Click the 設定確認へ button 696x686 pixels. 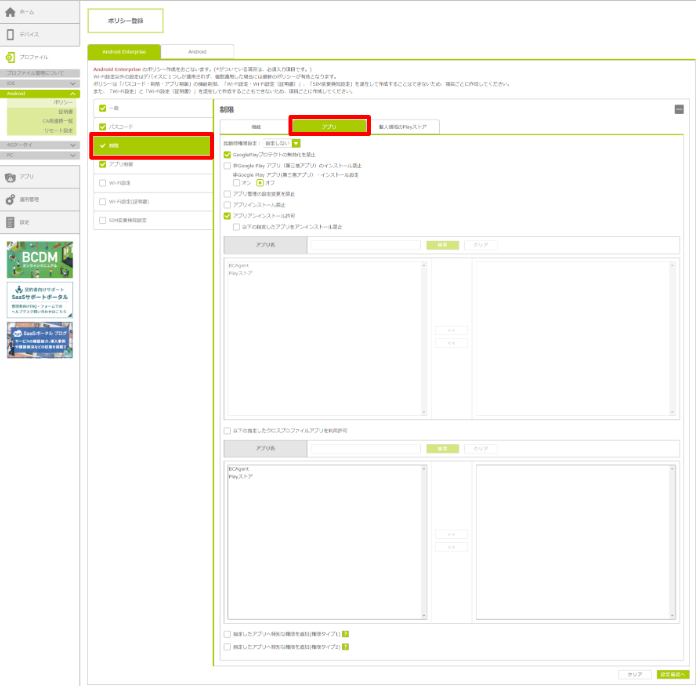(x=673, y=674)
